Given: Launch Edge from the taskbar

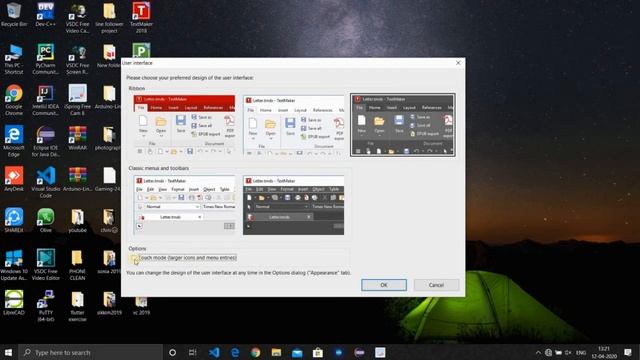Looking at the screenshot, I should tap(235, 352).
